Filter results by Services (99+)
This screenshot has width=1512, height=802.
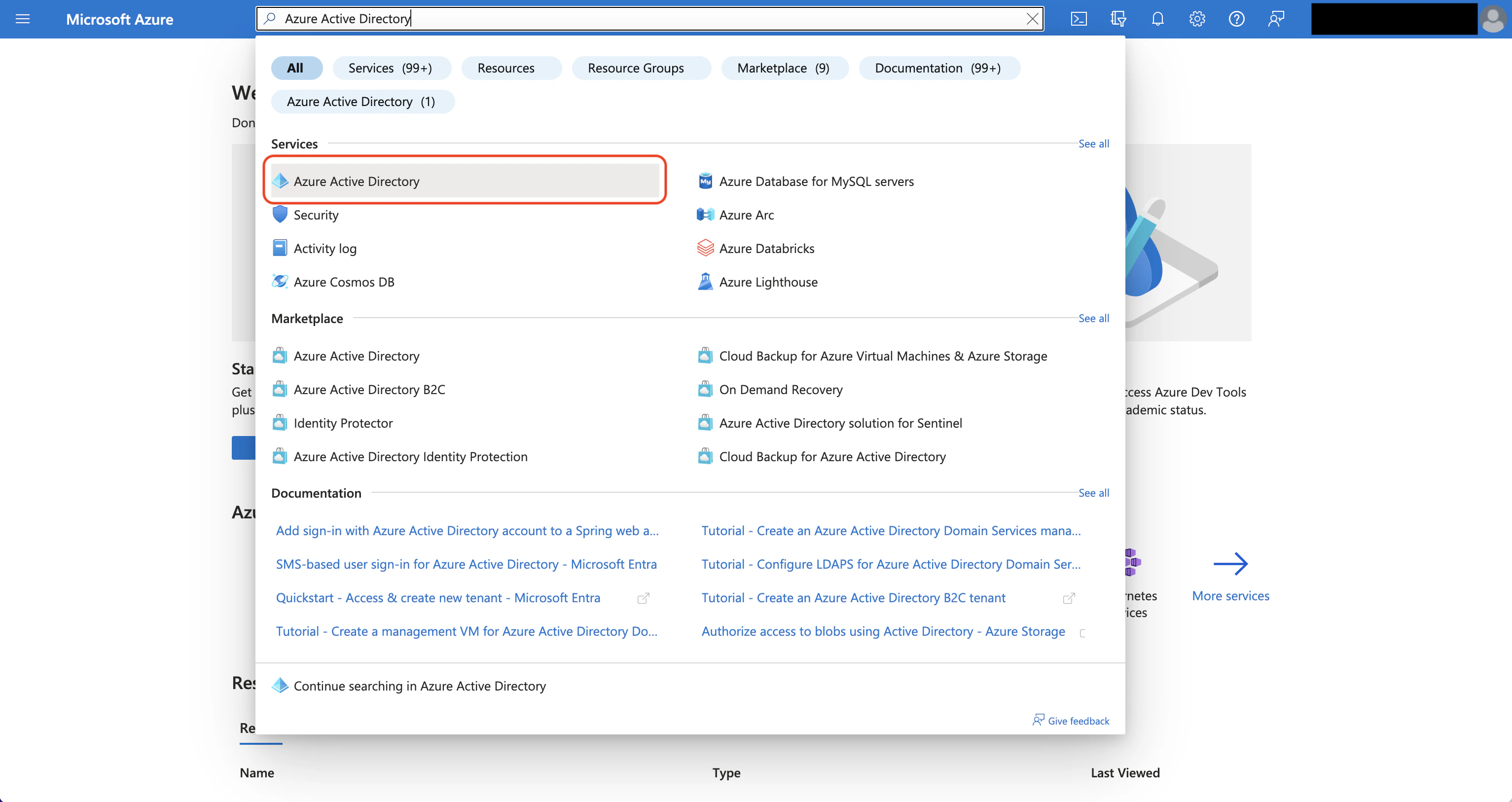pyautogui.click(x=391, y=68)
